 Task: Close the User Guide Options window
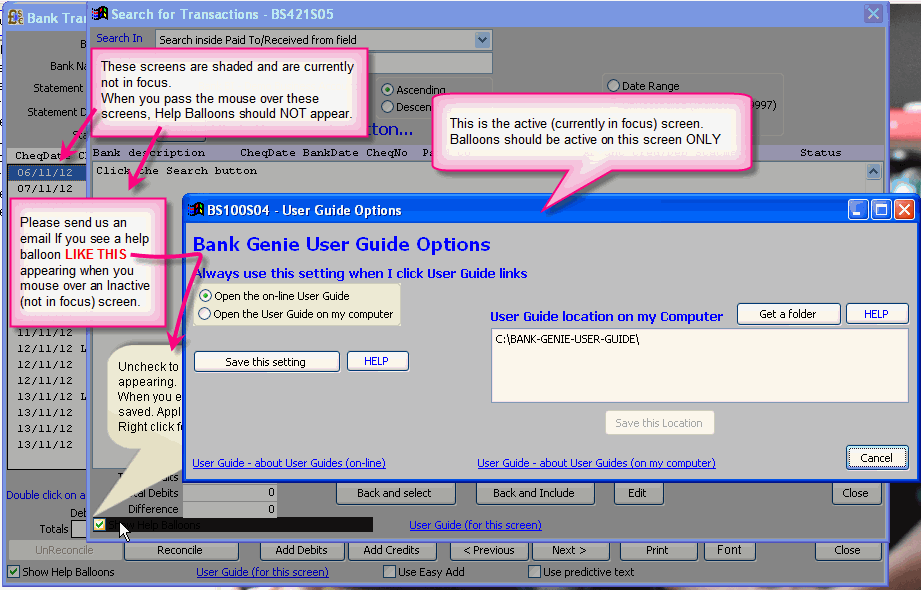point(905,210)
